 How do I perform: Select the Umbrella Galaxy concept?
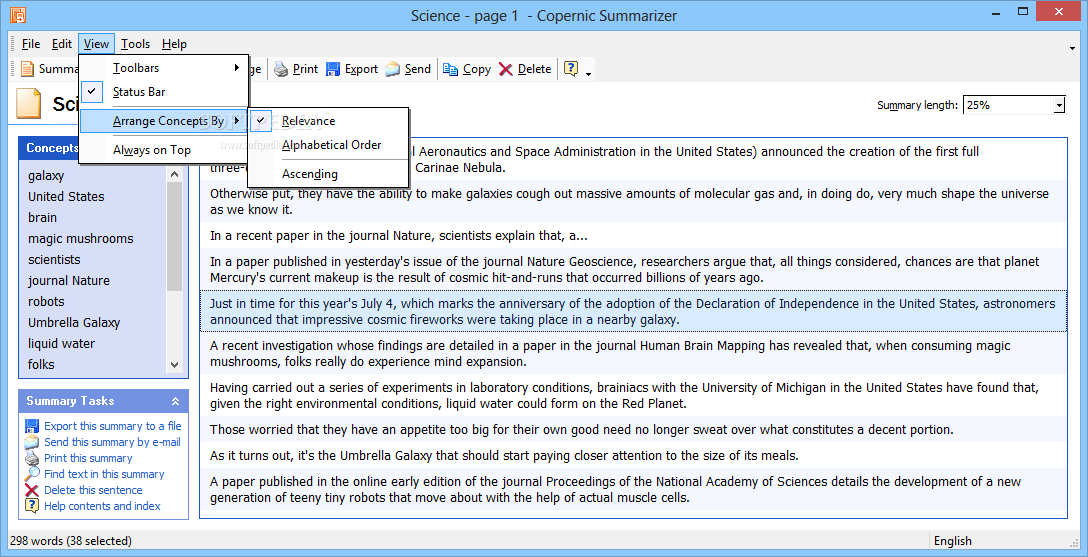coord(74,323)
